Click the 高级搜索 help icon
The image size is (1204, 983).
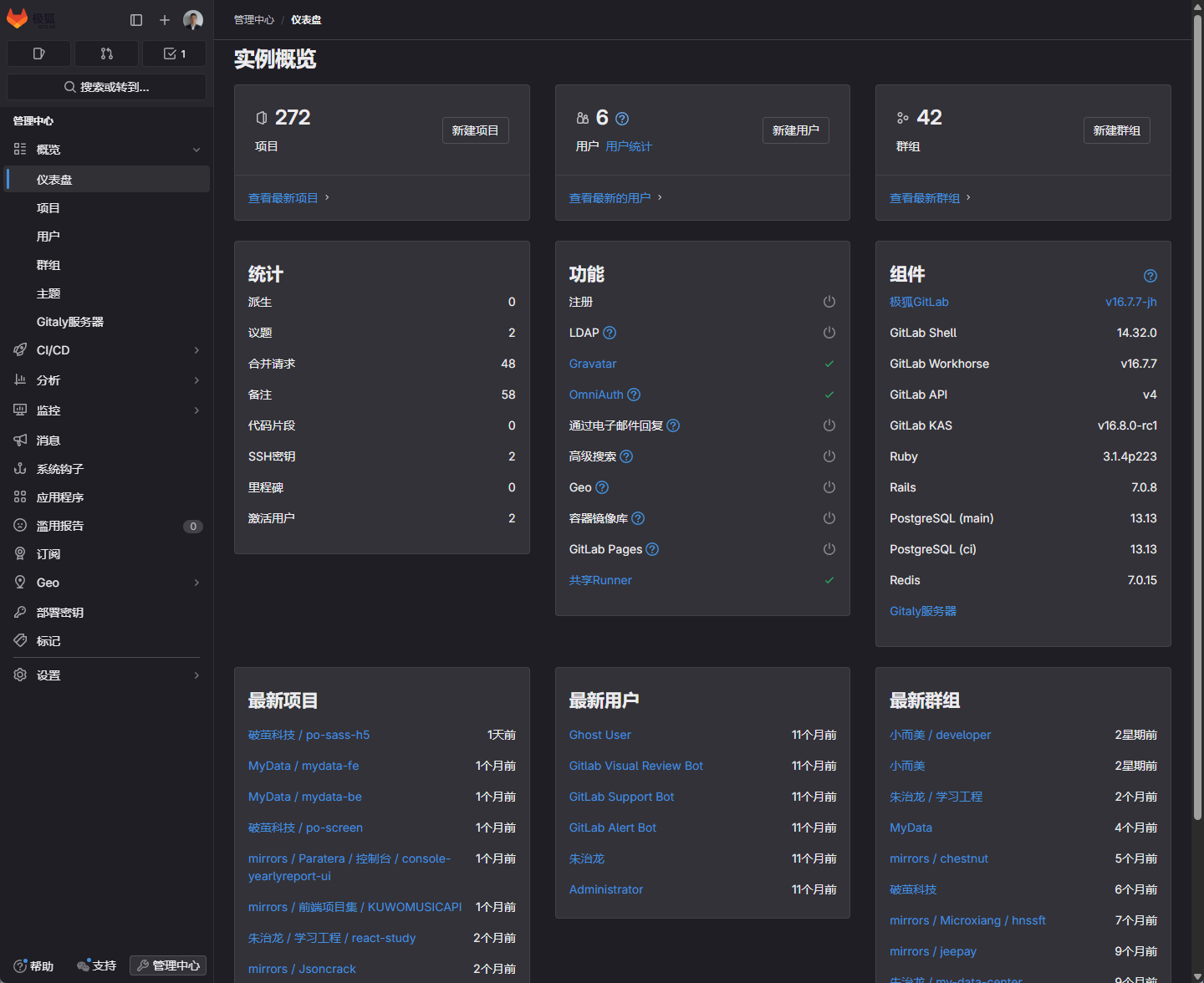click(x=626, y=456)
